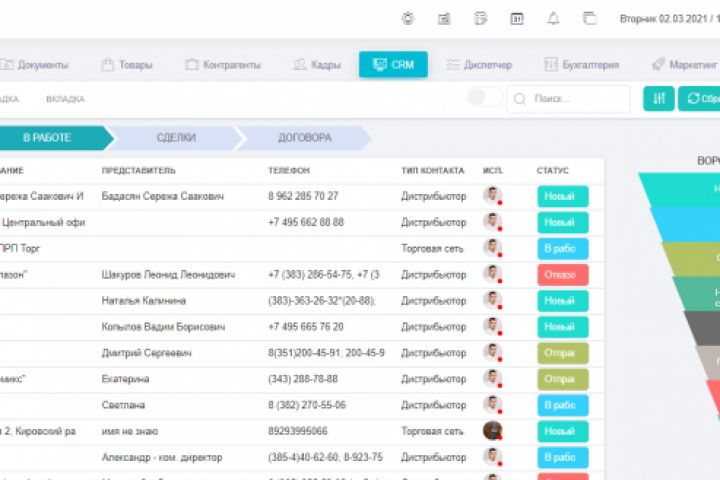
Task: Click phone number (343) 288-78-88
Action: 303,379
